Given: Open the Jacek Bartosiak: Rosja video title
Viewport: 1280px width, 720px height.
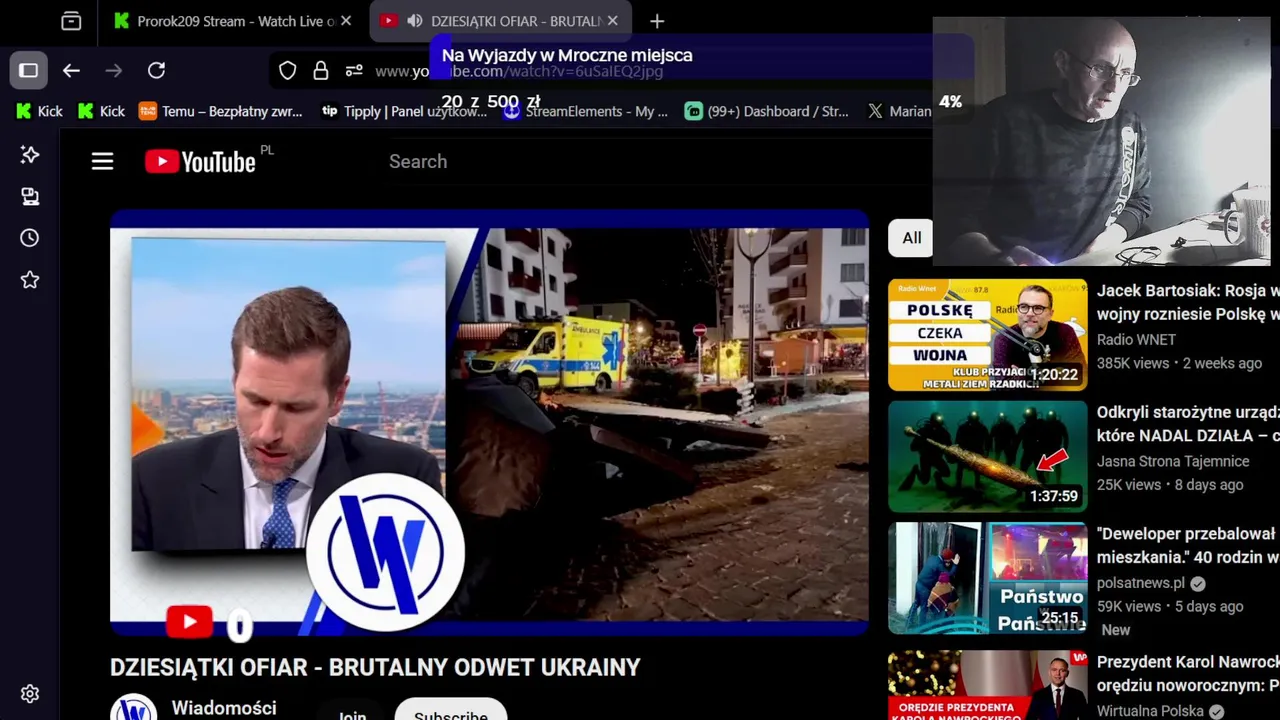Looking at the screenshot, I should click(x=1188, y=302).
